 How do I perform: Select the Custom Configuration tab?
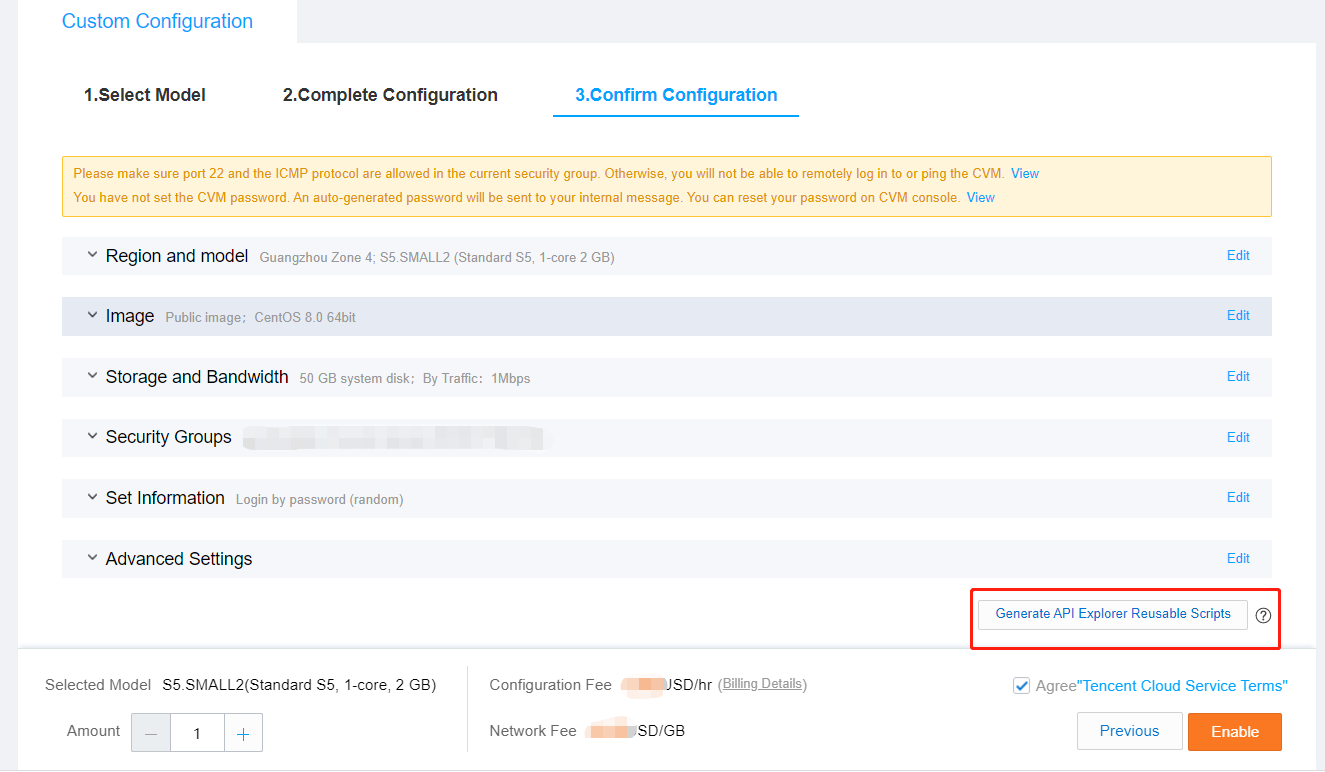(157, 20)
